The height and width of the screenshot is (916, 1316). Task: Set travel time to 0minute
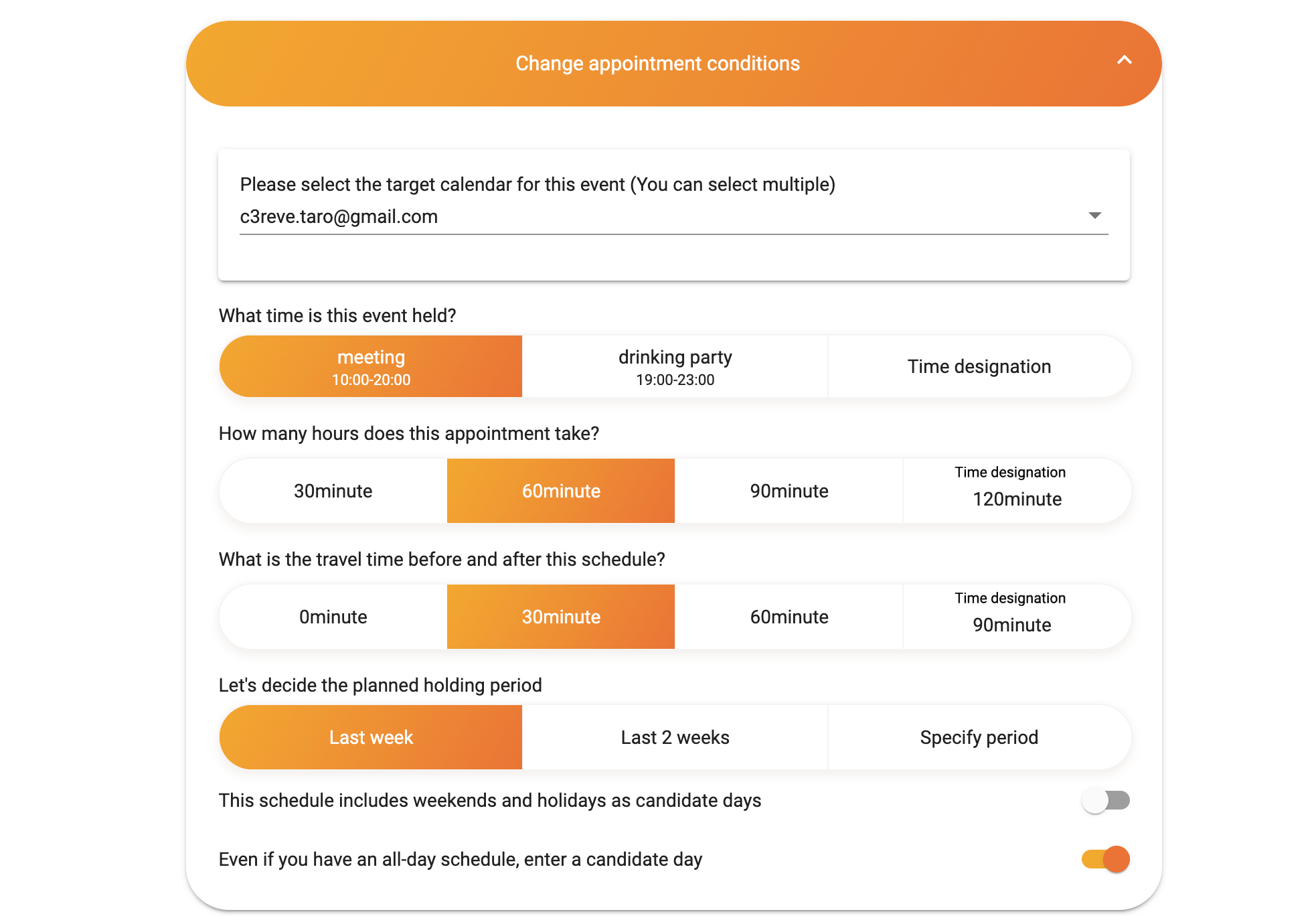[333, 617]
